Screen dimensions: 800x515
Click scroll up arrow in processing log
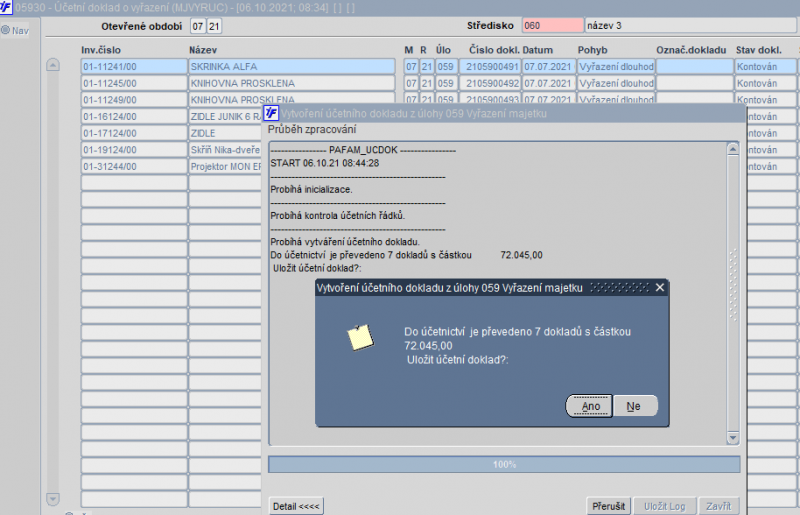733,149
